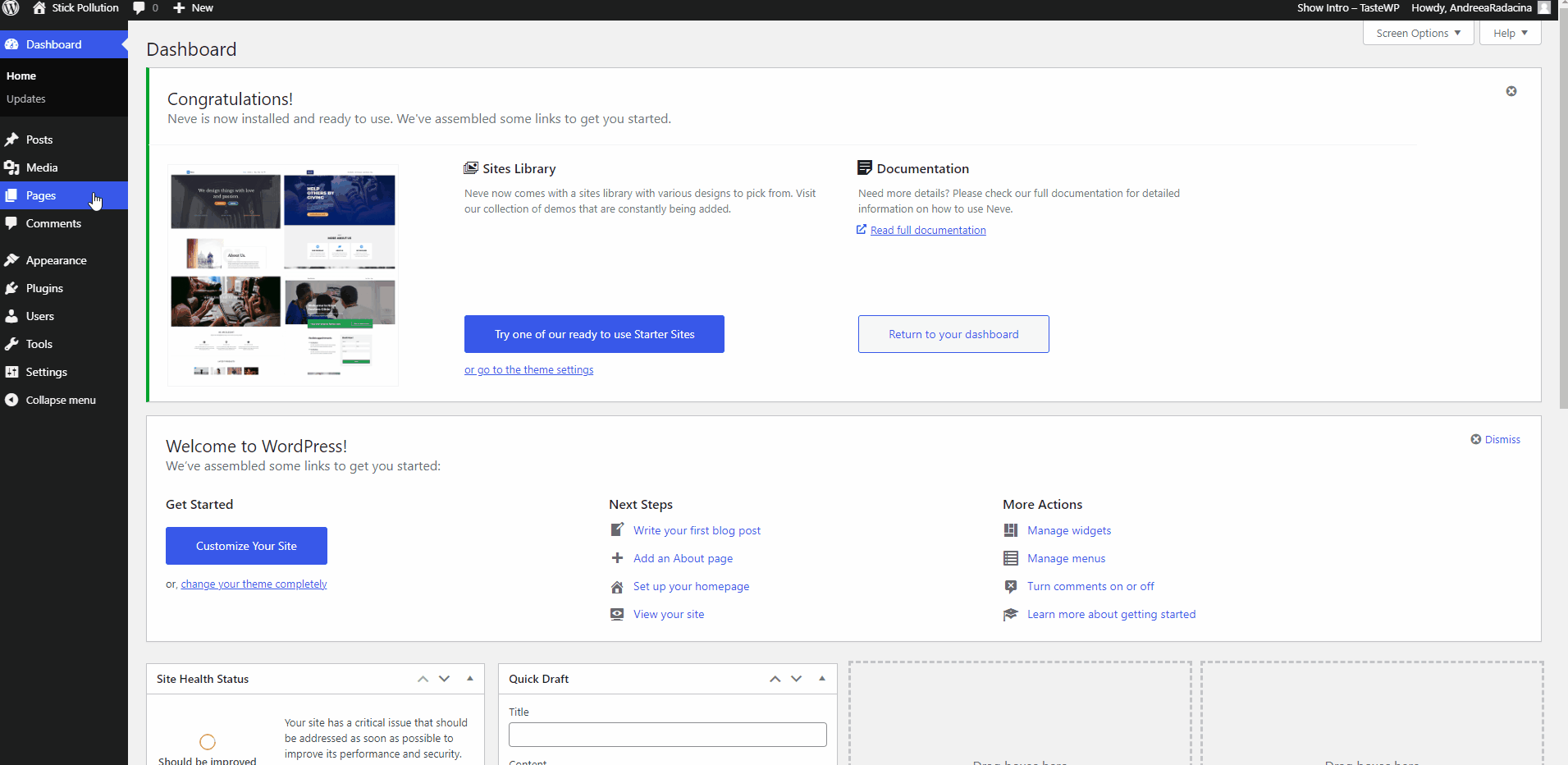1568x765 pixels.
Task: Open the Howdy, AndreeaRadacina account menu
Action: (x=1480, y=8)
